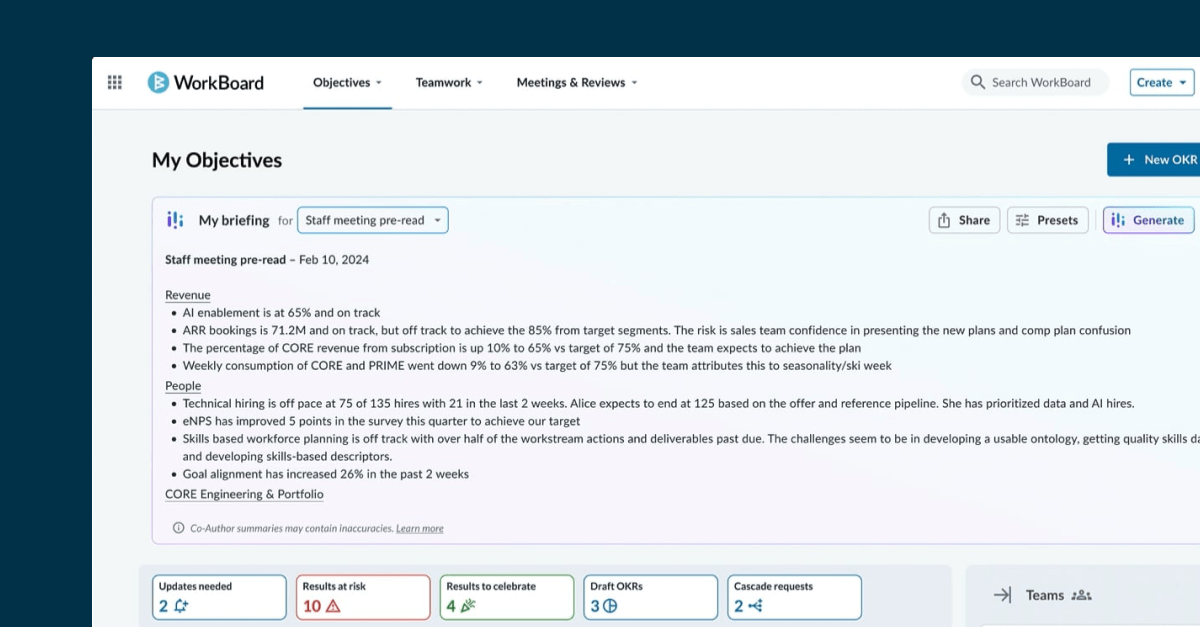The width and height of the screenshot is (1200, 627).
Task: Open the Results to celebrate card
Action: pos(507,597)
